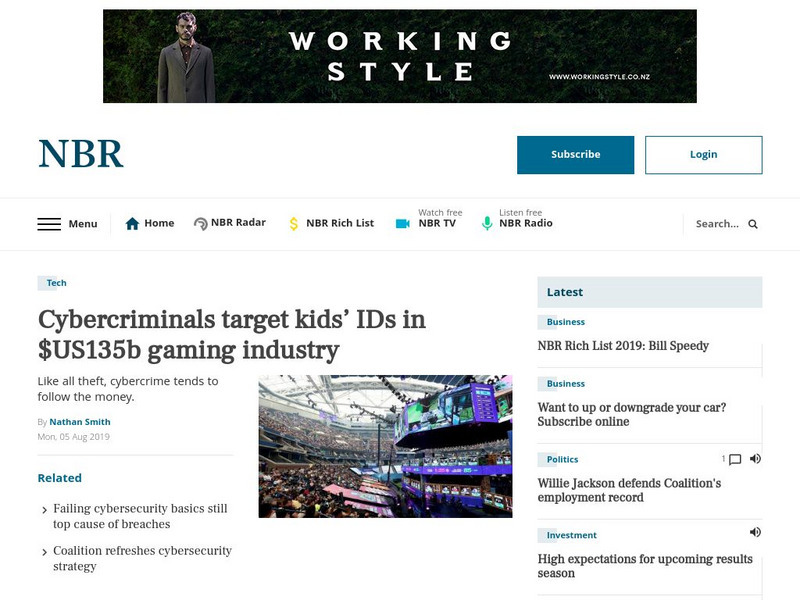Click the microphone icon for NBR Radio

[486, 223]
